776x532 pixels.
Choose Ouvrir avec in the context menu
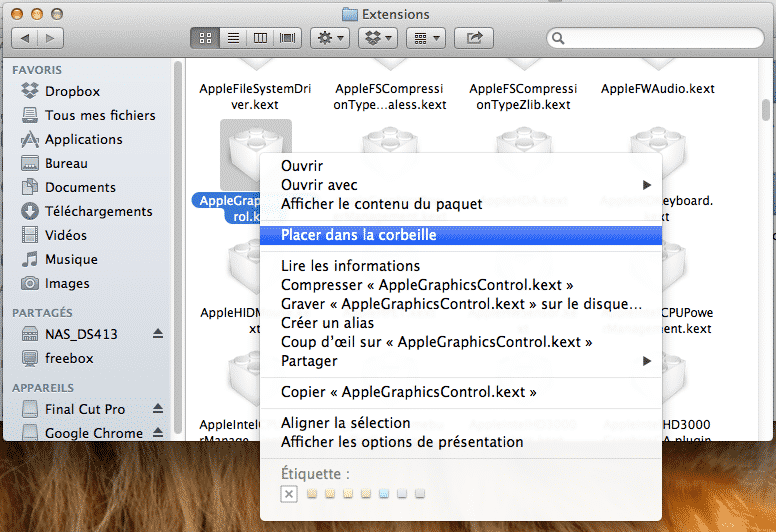(x=461, y=185)
